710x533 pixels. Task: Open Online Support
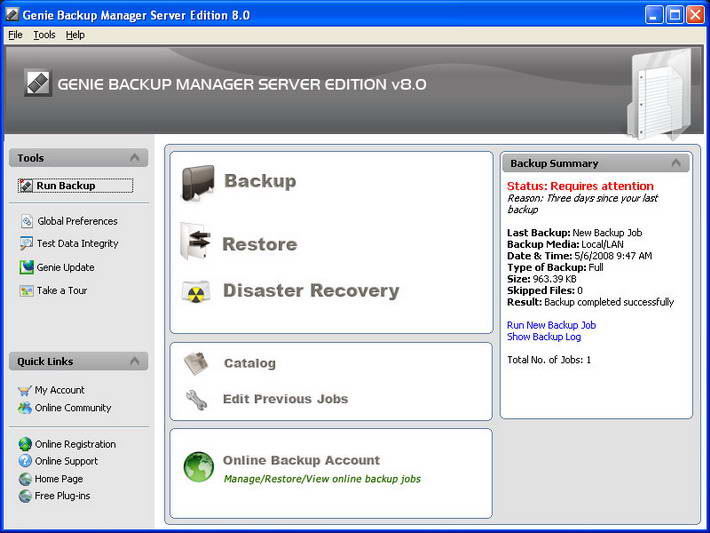pos(66,461)
